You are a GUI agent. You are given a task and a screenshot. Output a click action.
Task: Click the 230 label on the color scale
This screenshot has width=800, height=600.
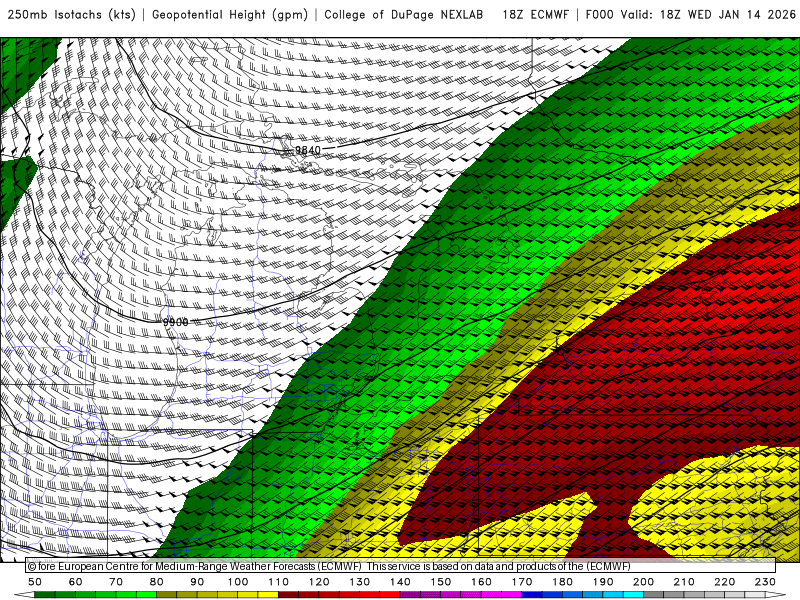pyautogui.click(x=765, y=582)
